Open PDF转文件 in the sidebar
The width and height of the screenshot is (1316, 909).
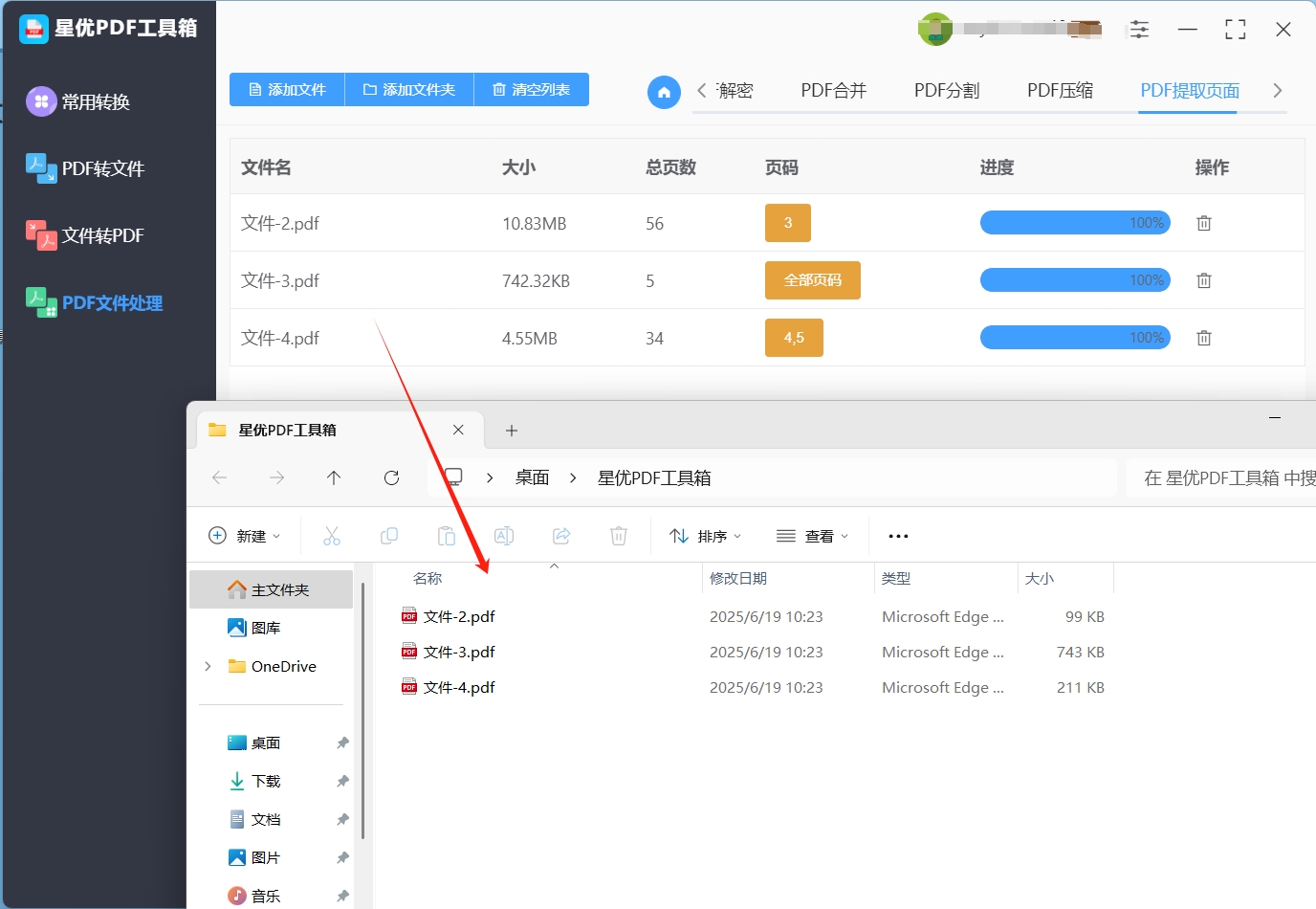tap(85, 168)
